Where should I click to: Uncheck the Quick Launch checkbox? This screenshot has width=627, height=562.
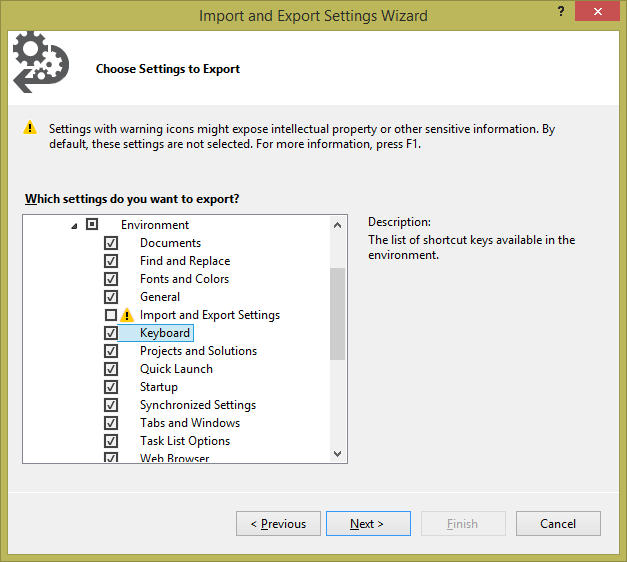111,369
